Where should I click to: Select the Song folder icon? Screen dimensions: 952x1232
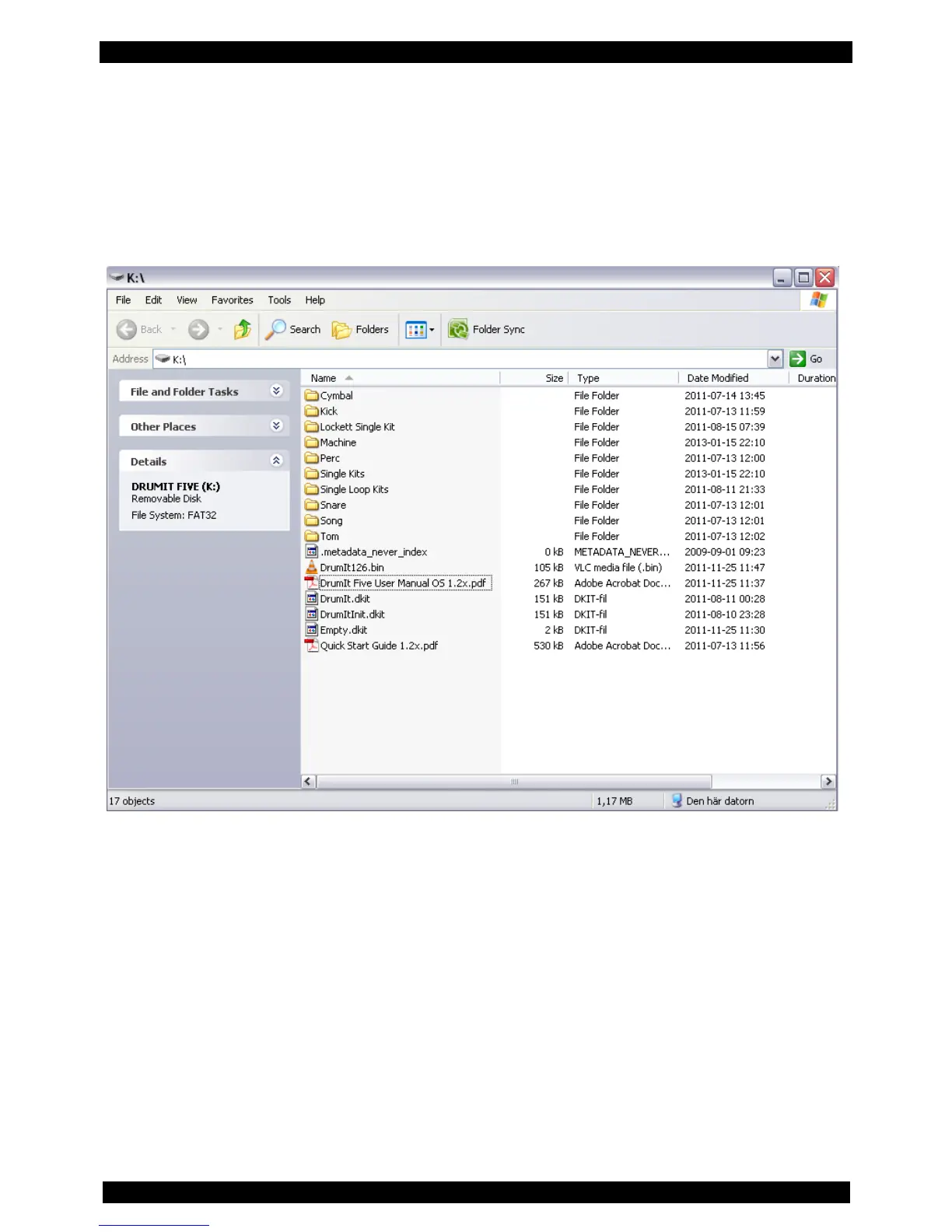pos(312,520)
